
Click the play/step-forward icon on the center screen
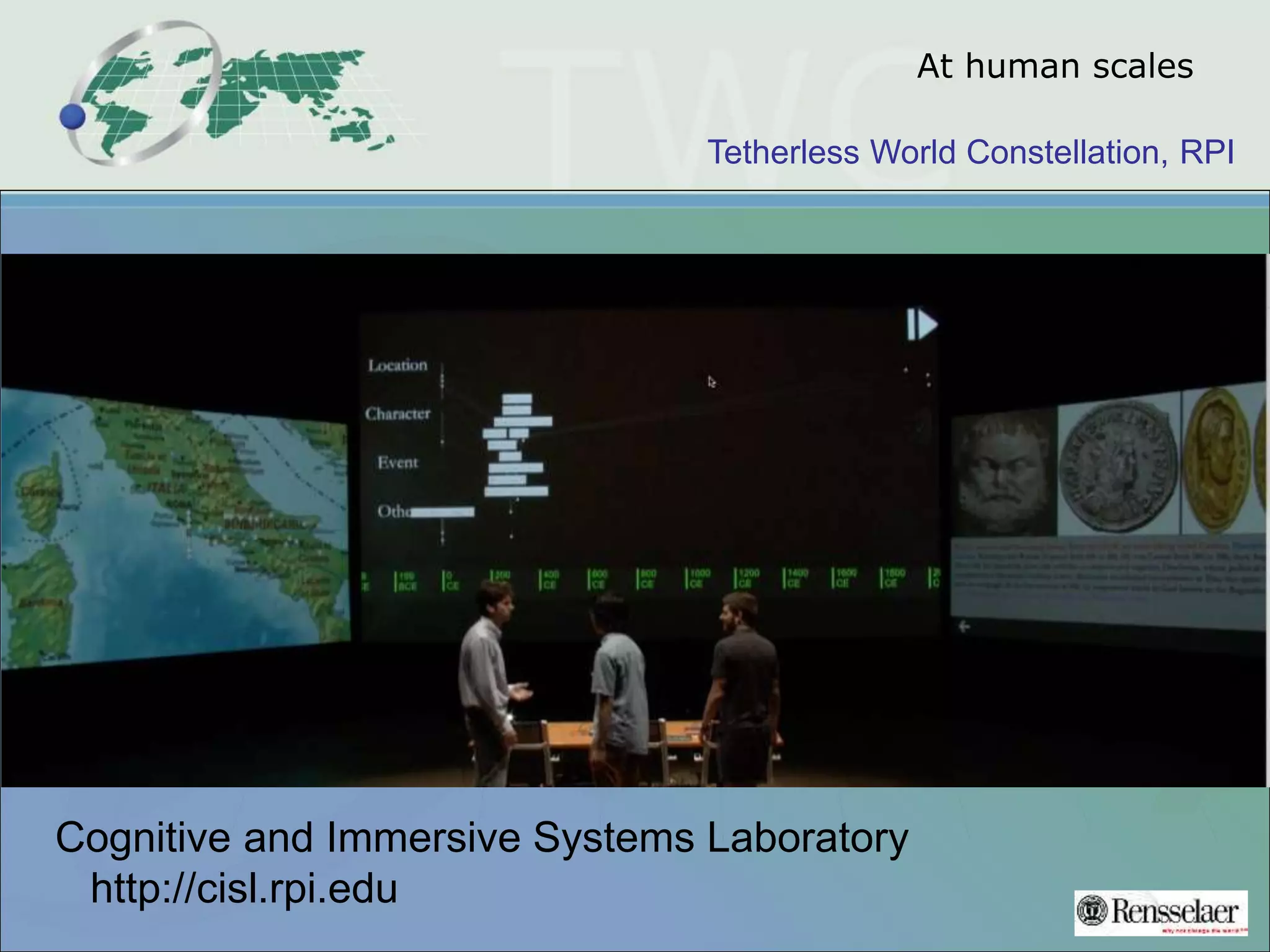[x=922, y=324]
